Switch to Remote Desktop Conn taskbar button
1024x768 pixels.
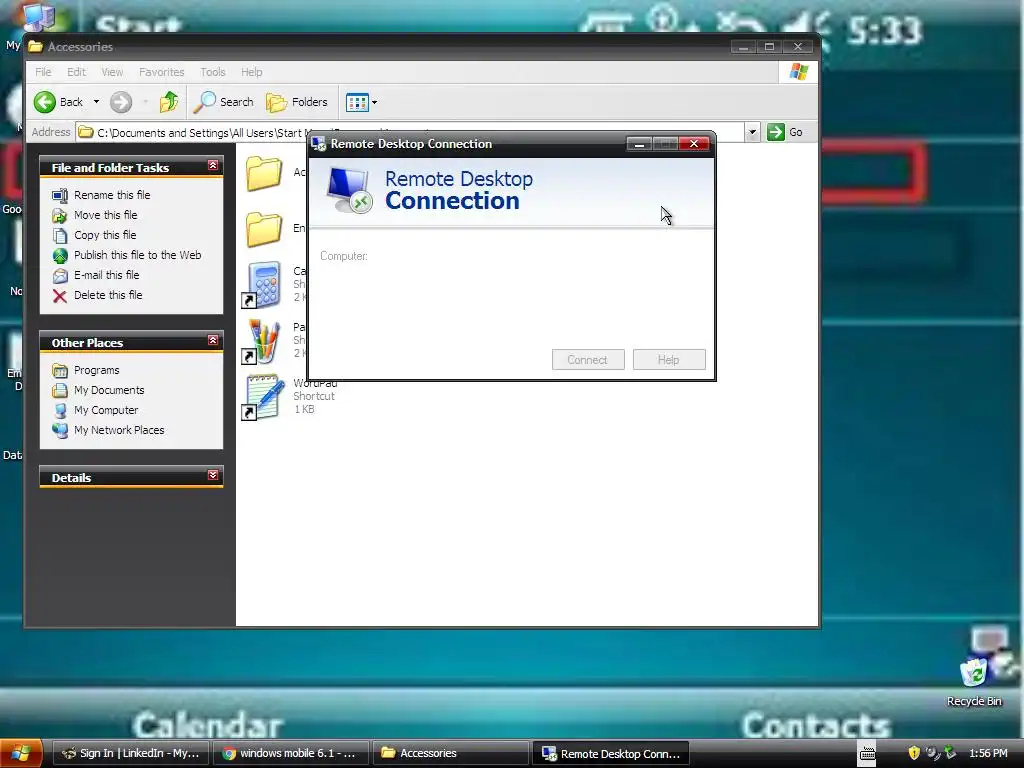(x=611, y=754)
